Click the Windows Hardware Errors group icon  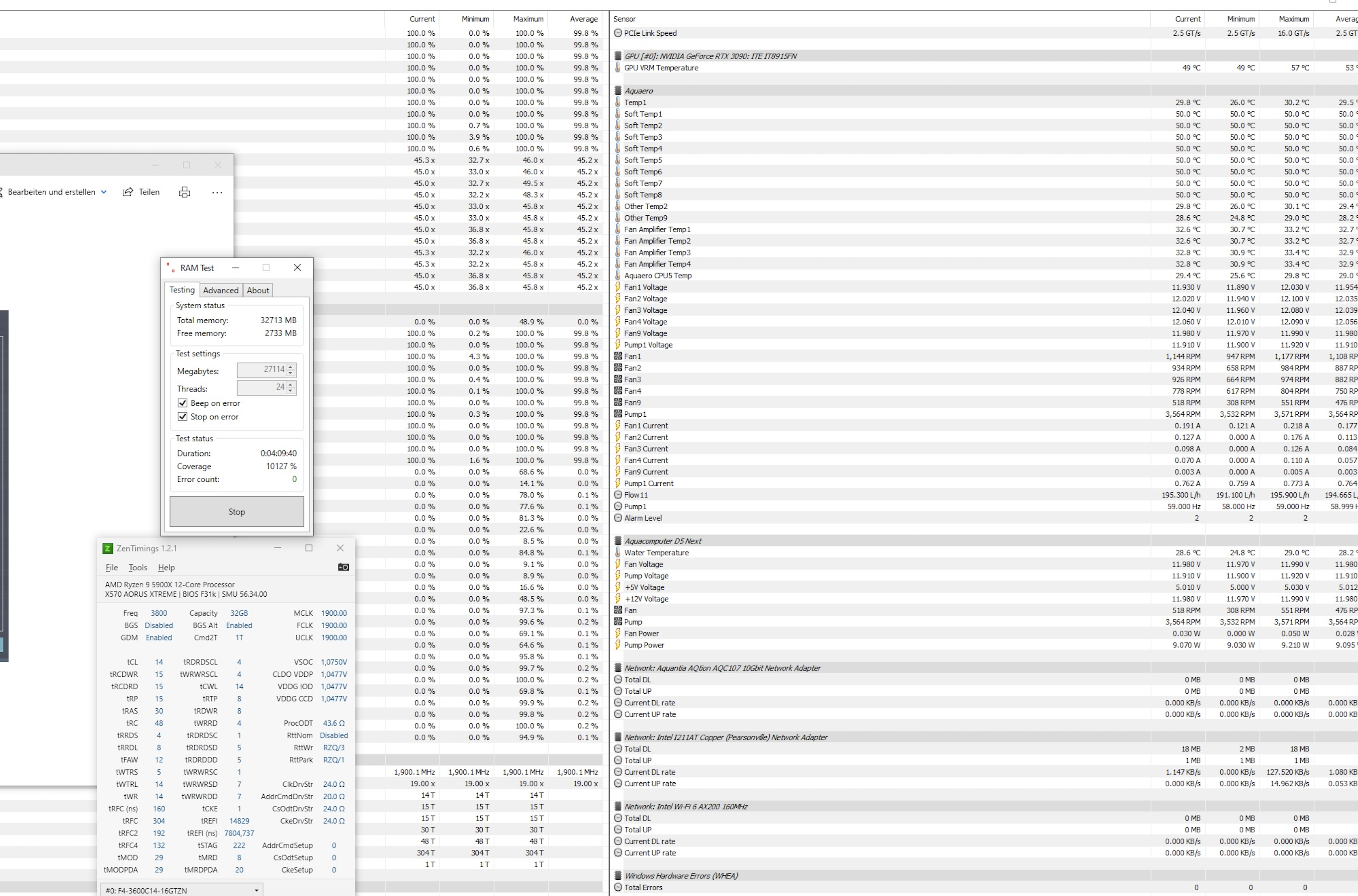(618, 875)
